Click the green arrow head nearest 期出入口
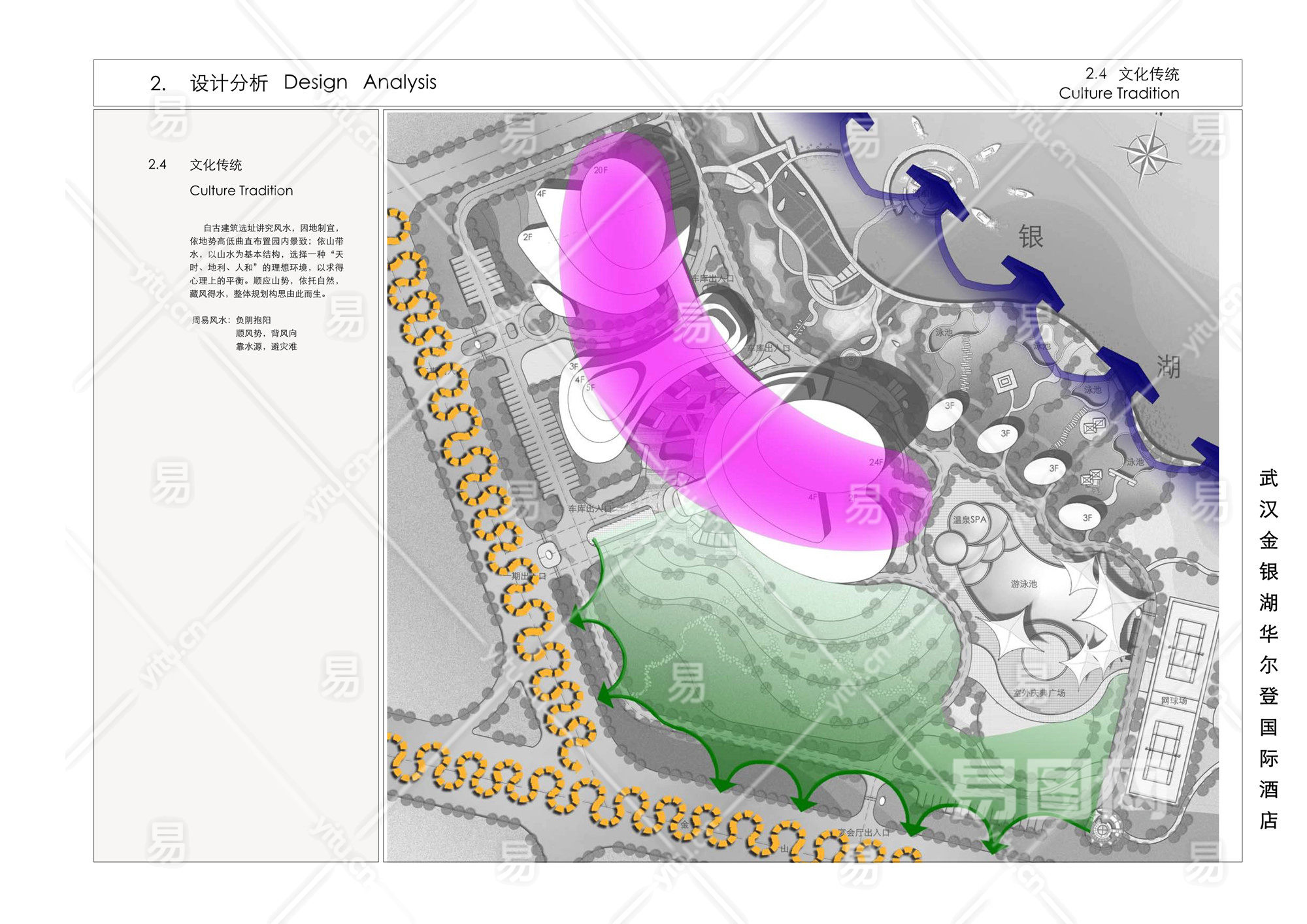Viewport: 1307px width, 924px height. tap(578, 618)
